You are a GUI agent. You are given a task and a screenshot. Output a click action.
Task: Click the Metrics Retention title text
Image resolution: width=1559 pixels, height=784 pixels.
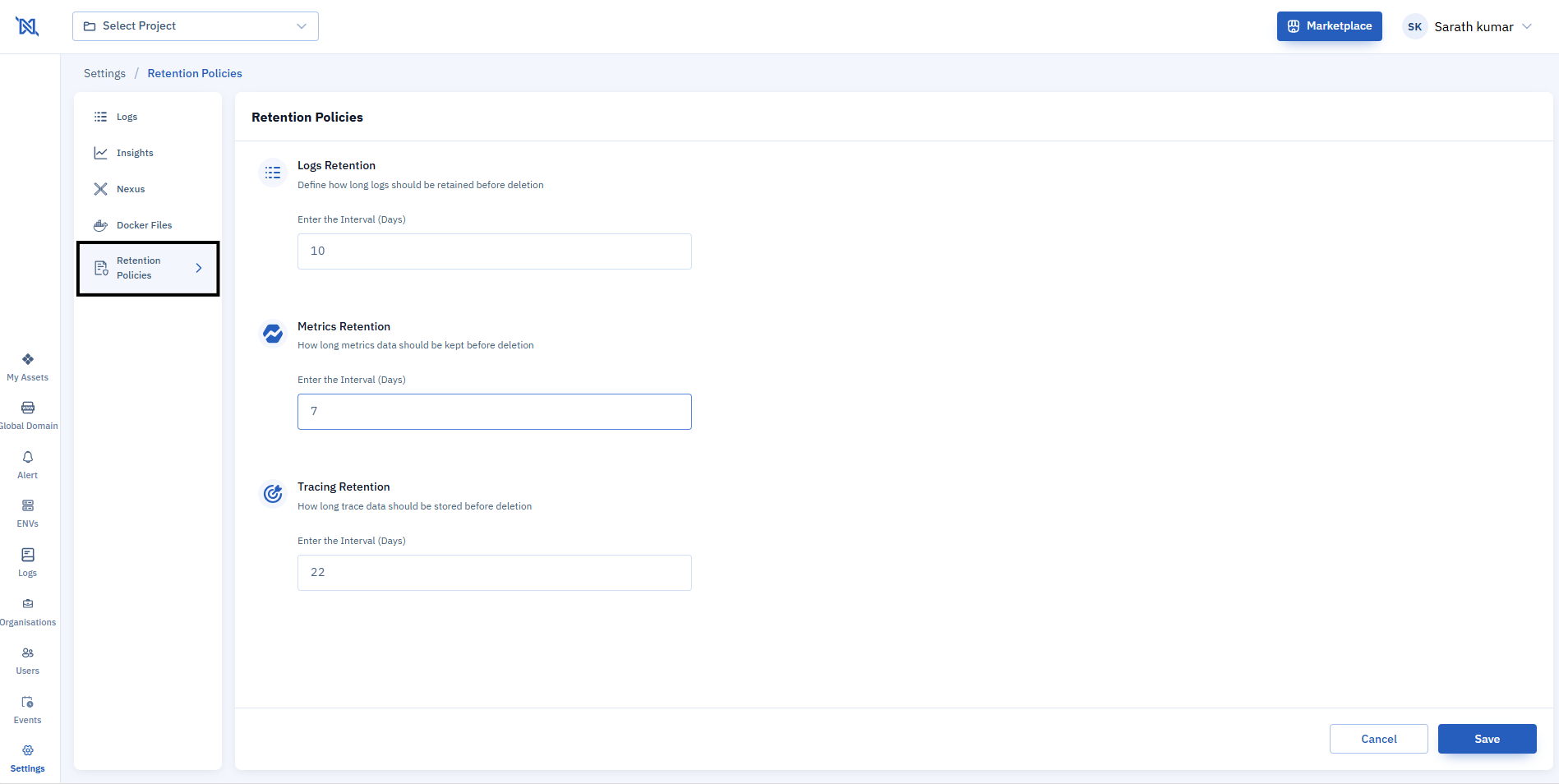click(344, 326)
